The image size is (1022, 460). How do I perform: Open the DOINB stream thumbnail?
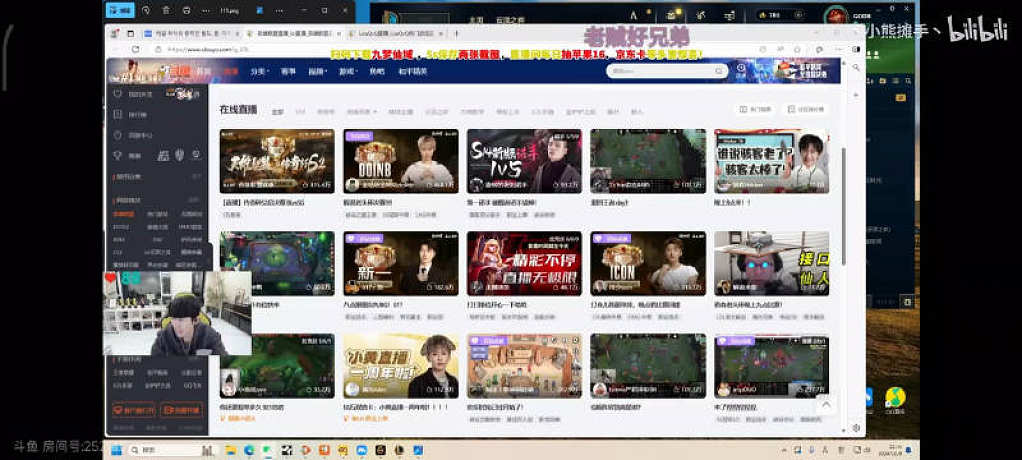coord(400,160)
